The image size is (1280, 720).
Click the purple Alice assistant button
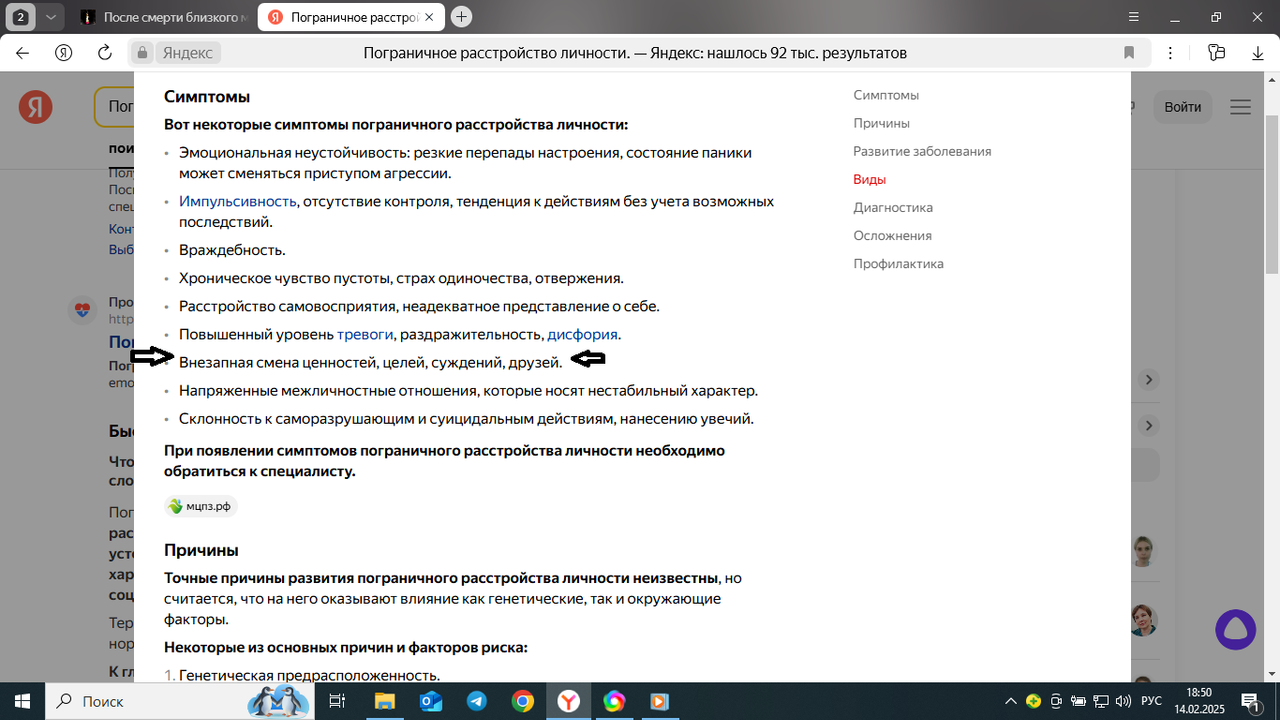[x=1235, y=630]
